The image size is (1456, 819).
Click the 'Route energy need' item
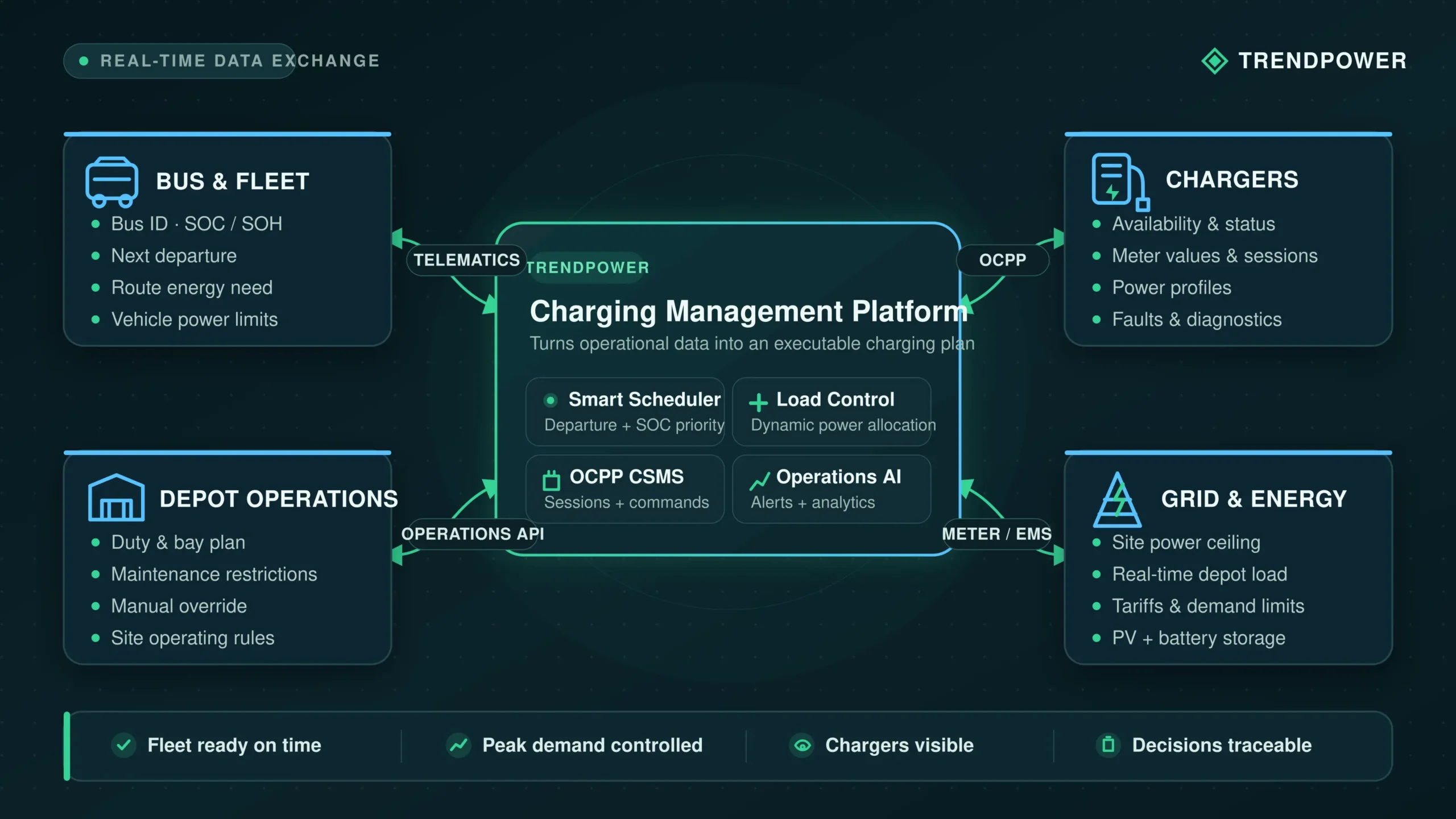click(x=192, y=288)
